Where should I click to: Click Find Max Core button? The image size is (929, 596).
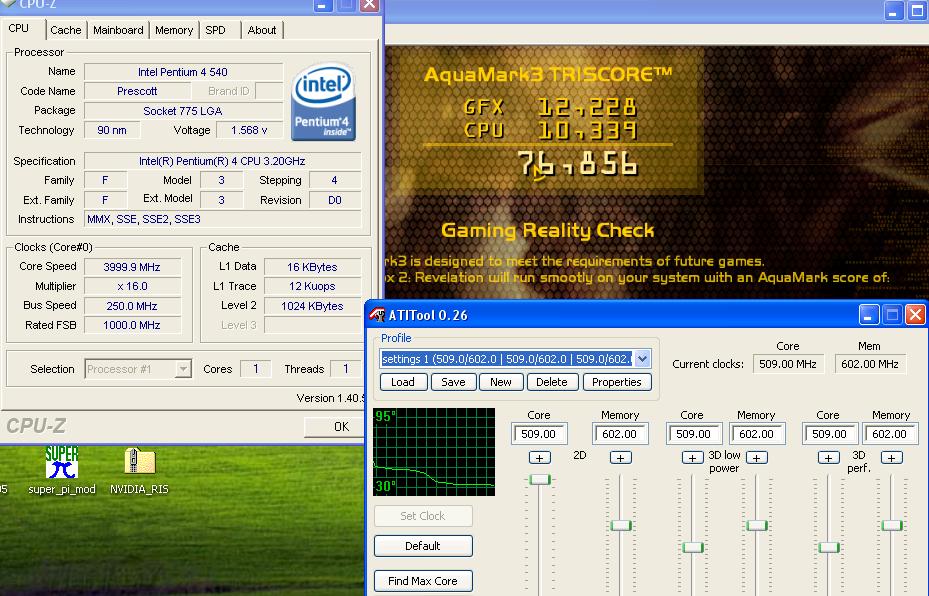tap(423, 581)
